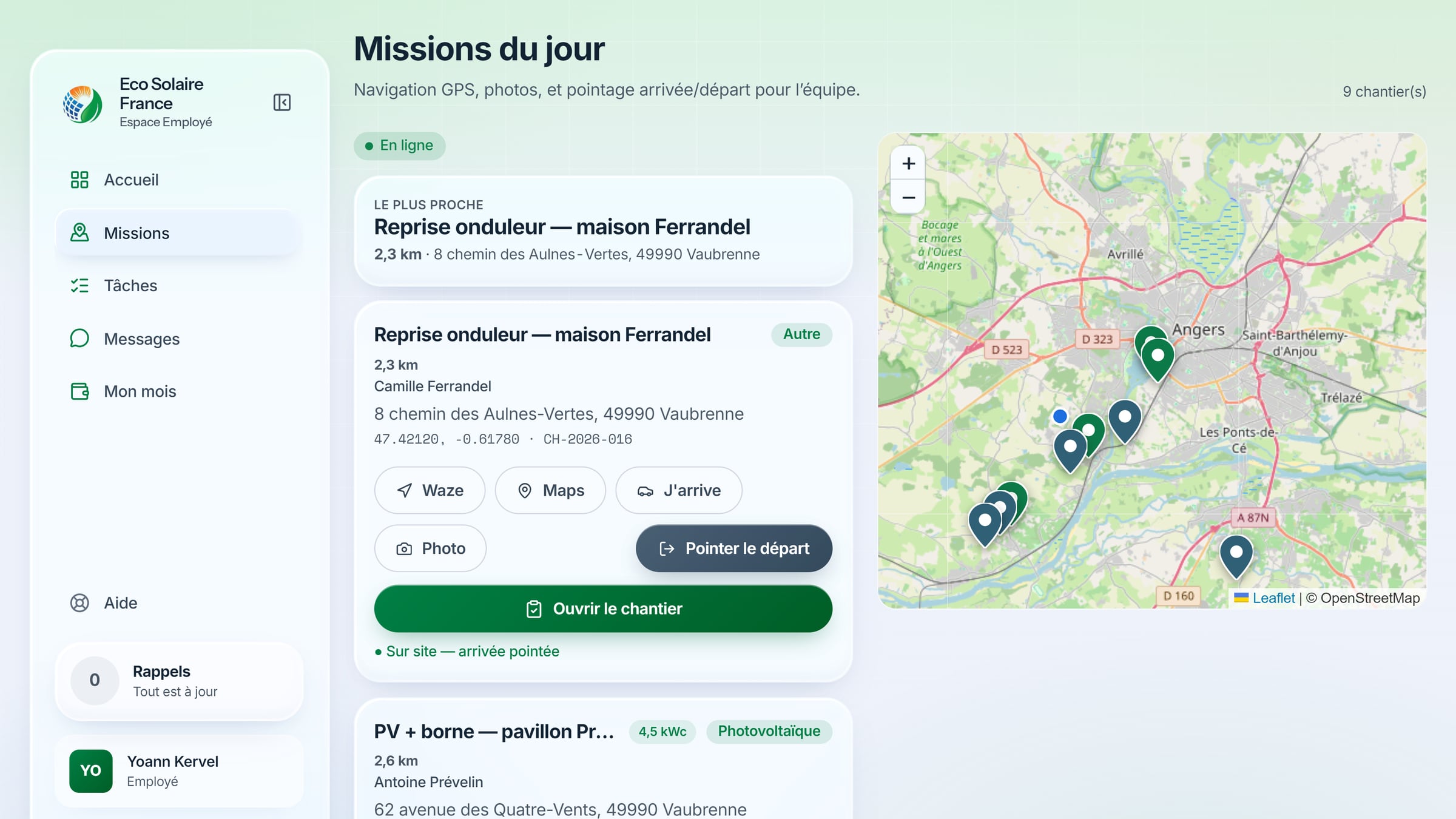Collapse the sidebar with the panel icon

click(x=282, y=103)
